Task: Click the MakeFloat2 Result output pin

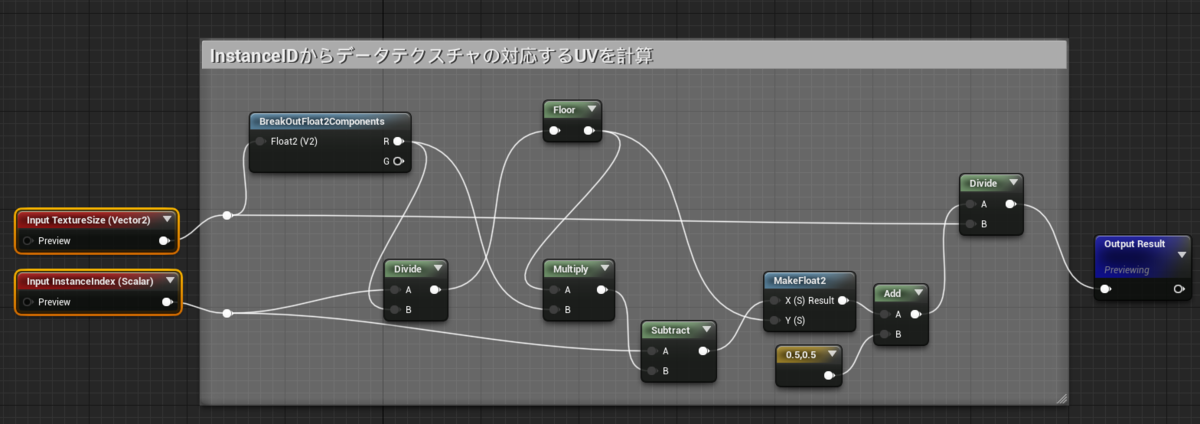Action: coord(843,300)
